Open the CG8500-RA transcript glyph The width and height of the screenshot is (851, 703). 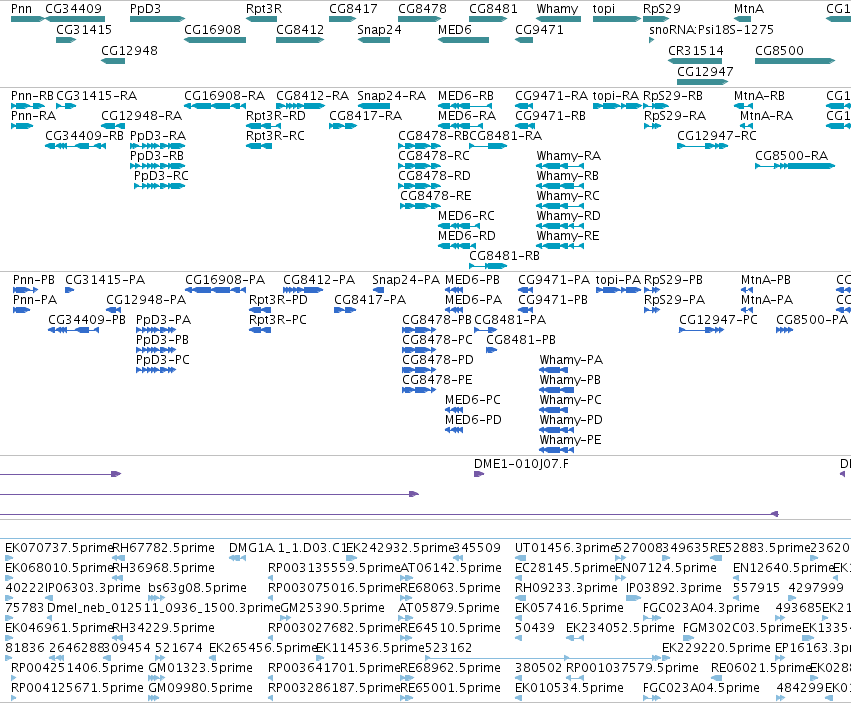pyautogui.click(x=795, y=166)
